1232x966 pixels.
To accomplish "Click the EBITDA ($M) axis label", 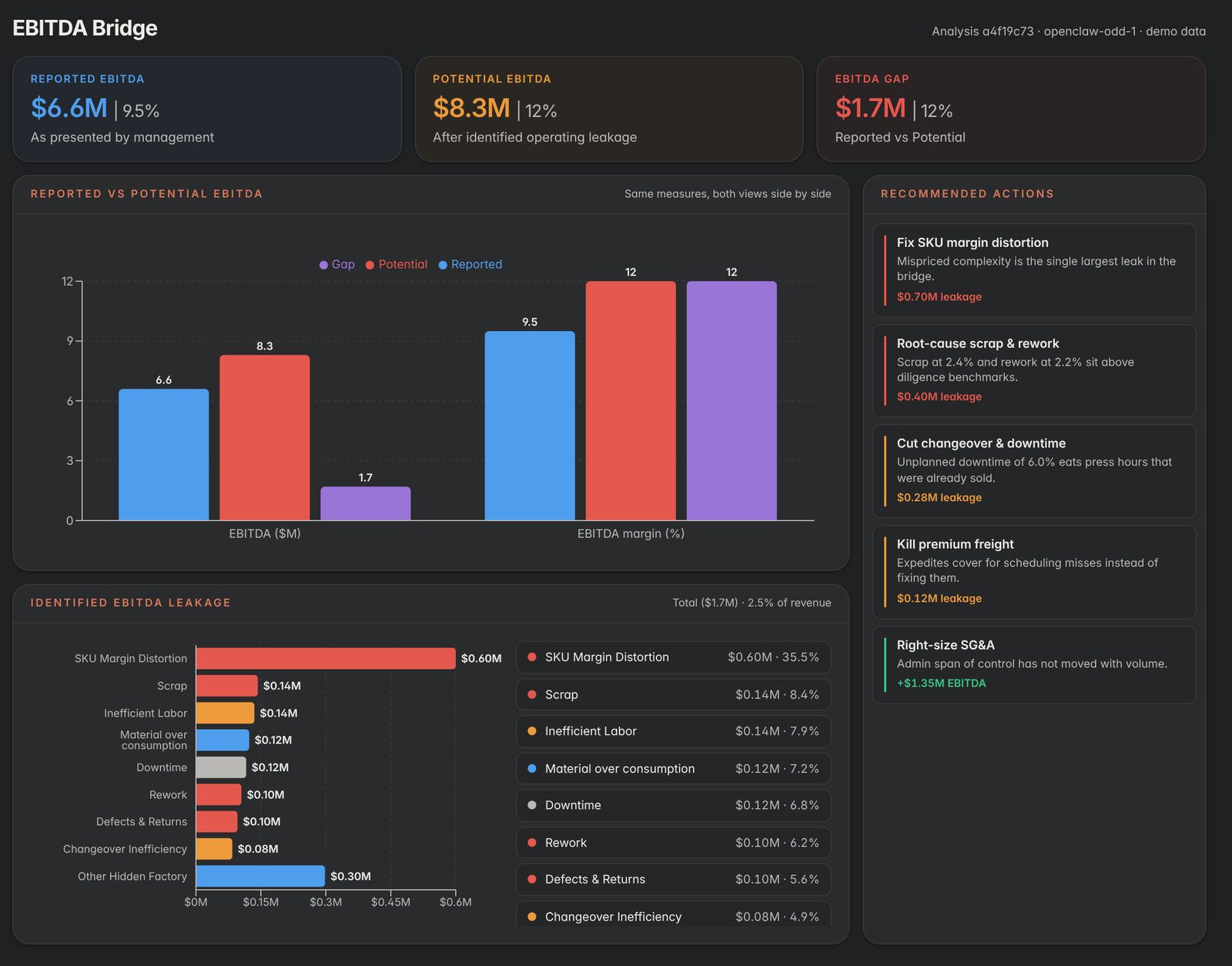I will click(264, 533).
